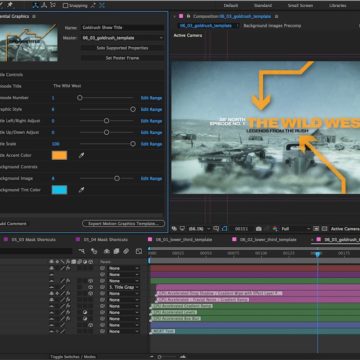Click the timeline layer search field
360x360 pixels.
coord(36,251)
